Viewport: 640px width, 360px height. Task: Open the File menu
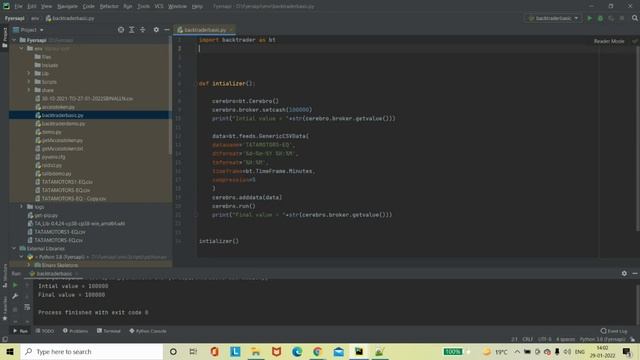click(18, 7)
